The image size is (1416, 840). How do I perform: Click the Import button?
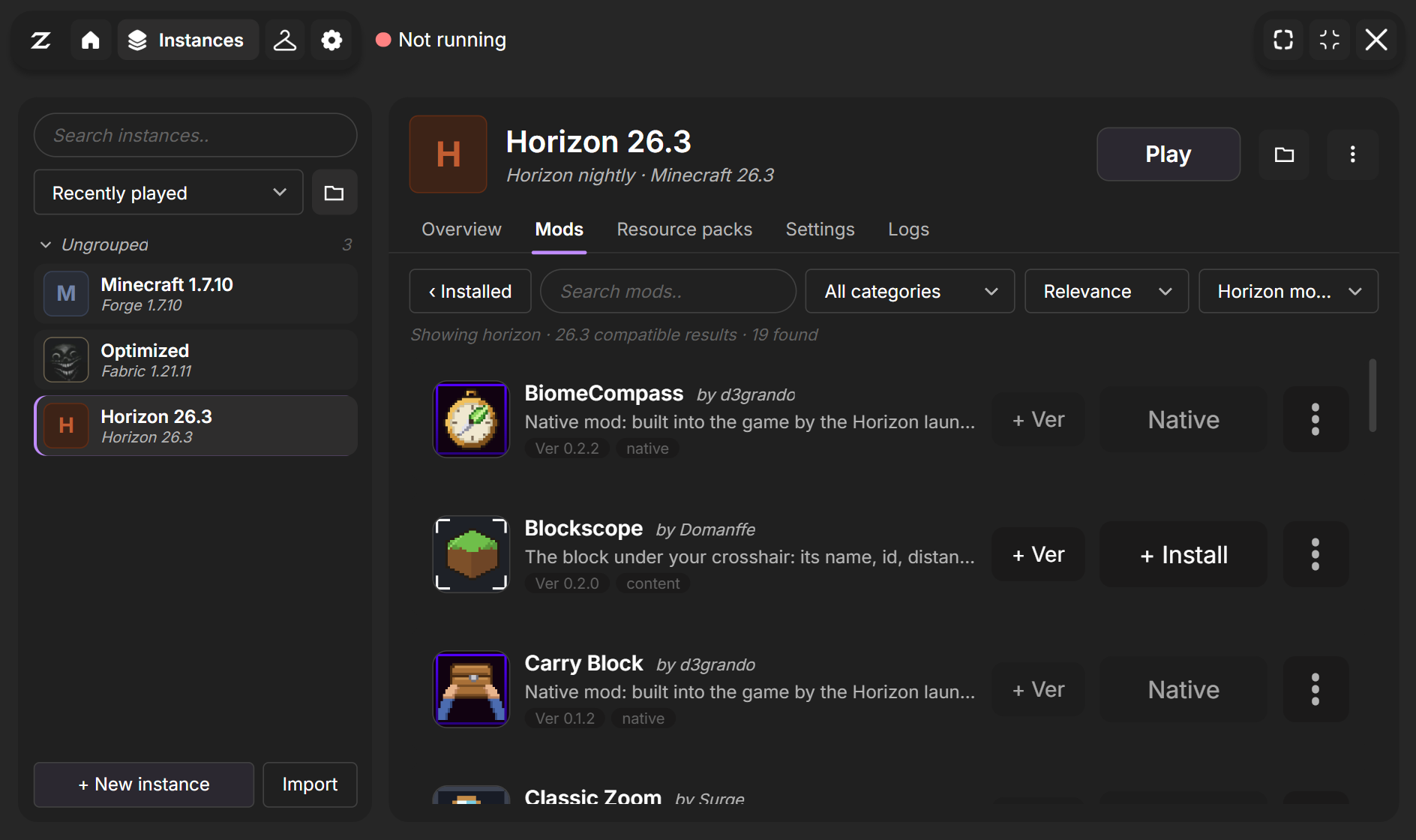[310, 784]
